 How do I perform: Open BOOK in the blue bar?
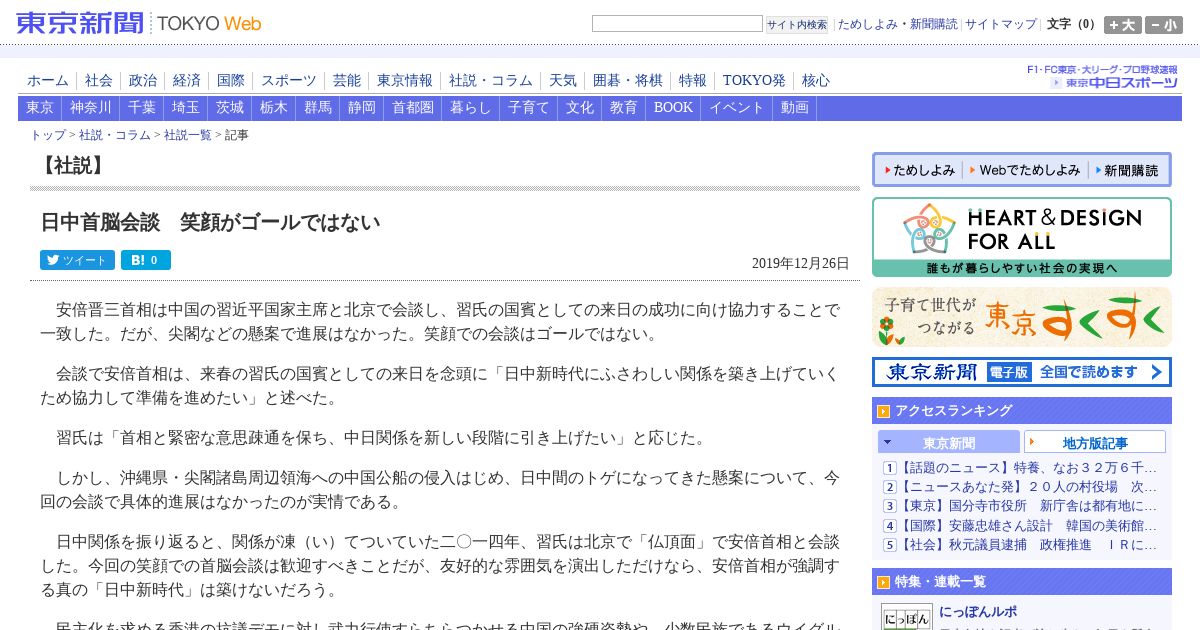673,108
